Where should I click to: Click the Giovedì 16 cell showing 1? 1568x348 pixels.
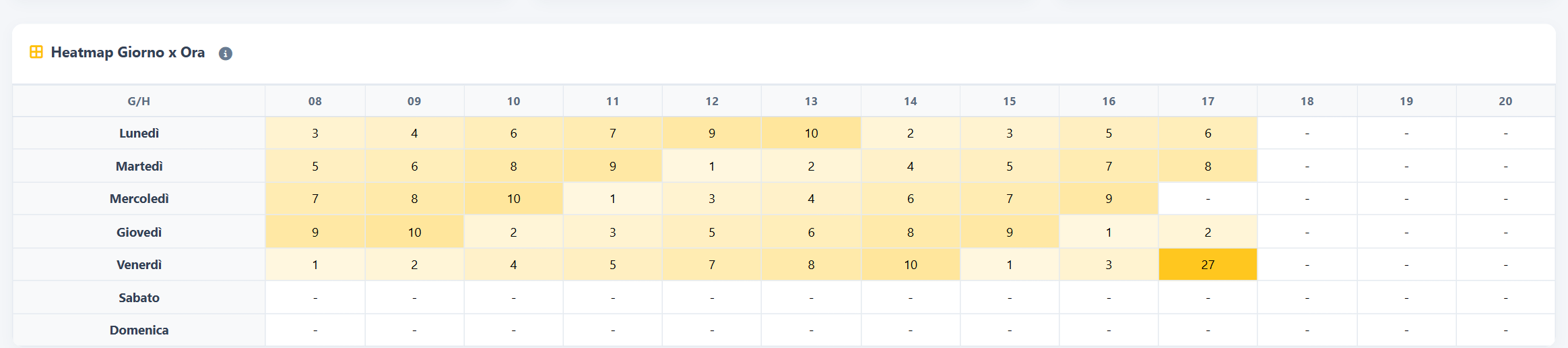click(x=1109, y=232)
